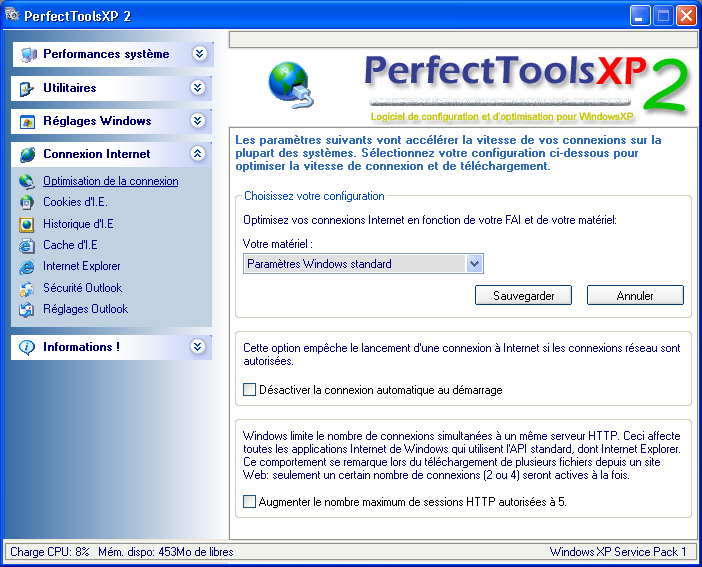702x567 pixels.
Task: Expand the Réglages Windows section chevron
Action: [x=197, y=120]
